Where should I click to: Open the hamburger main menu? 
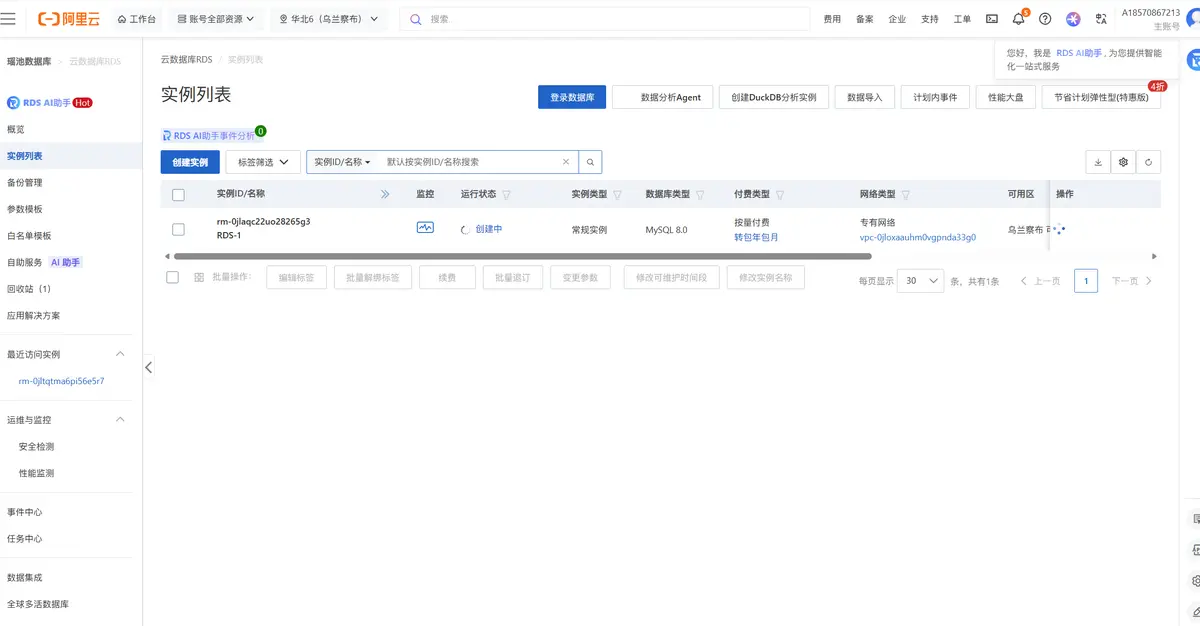pyautogui.click(x=9, y=19)
